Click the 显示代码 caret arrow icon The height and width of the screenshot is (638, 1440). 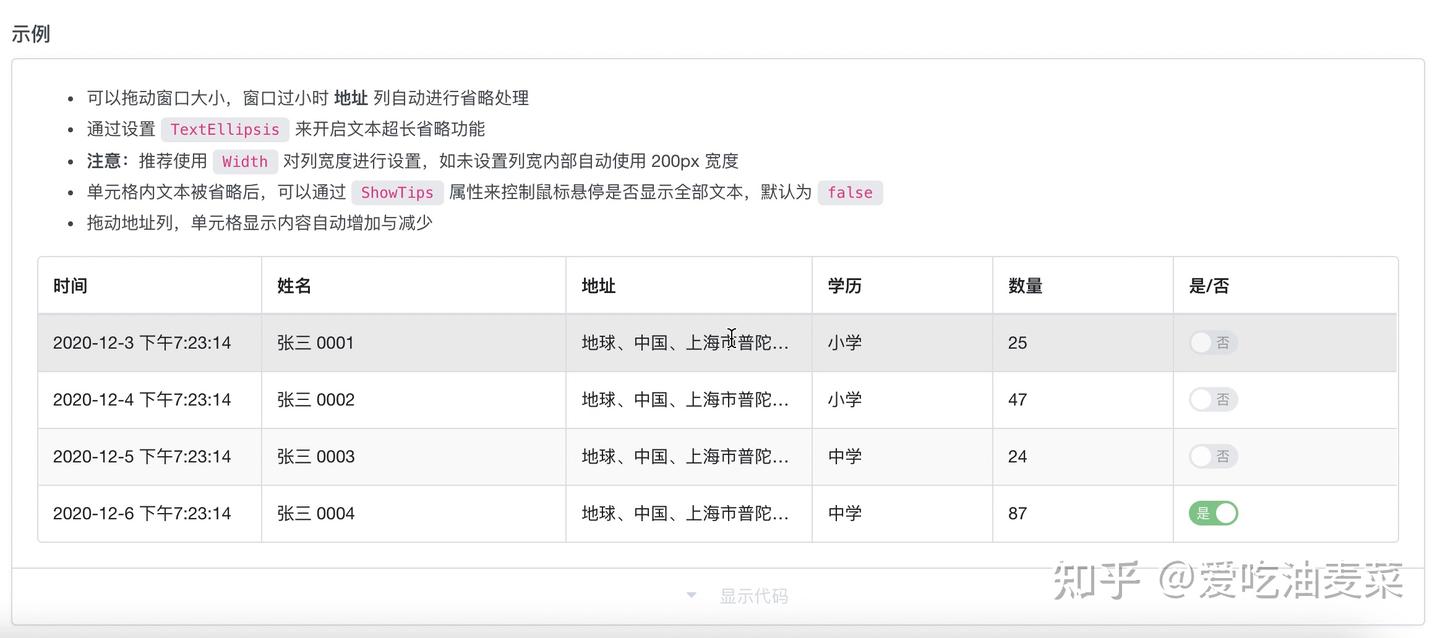(691, 596)
